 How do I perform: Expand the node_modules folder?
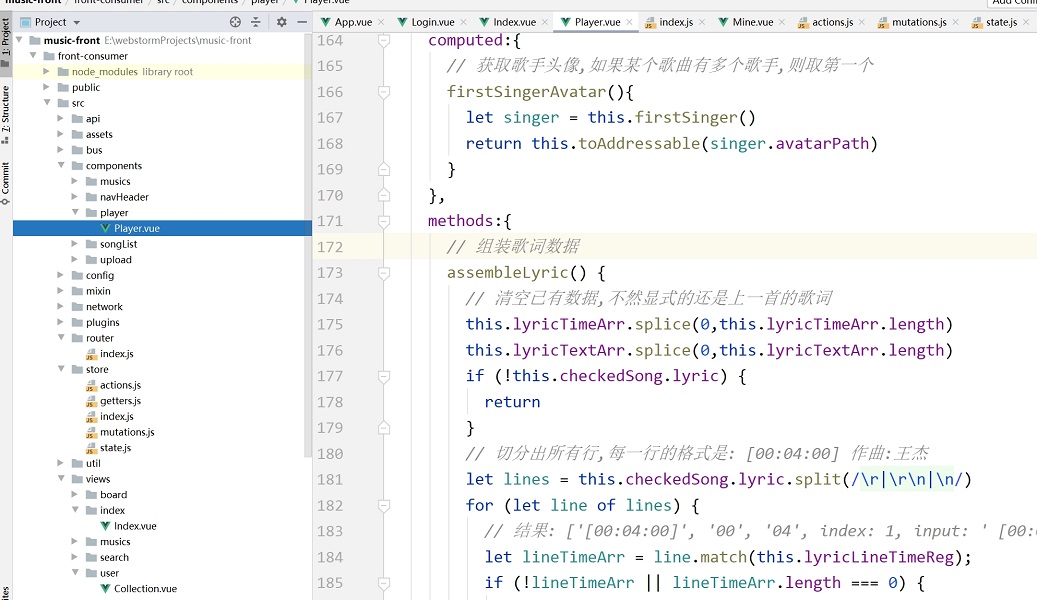pyautogui.click(x=46, y=71)
